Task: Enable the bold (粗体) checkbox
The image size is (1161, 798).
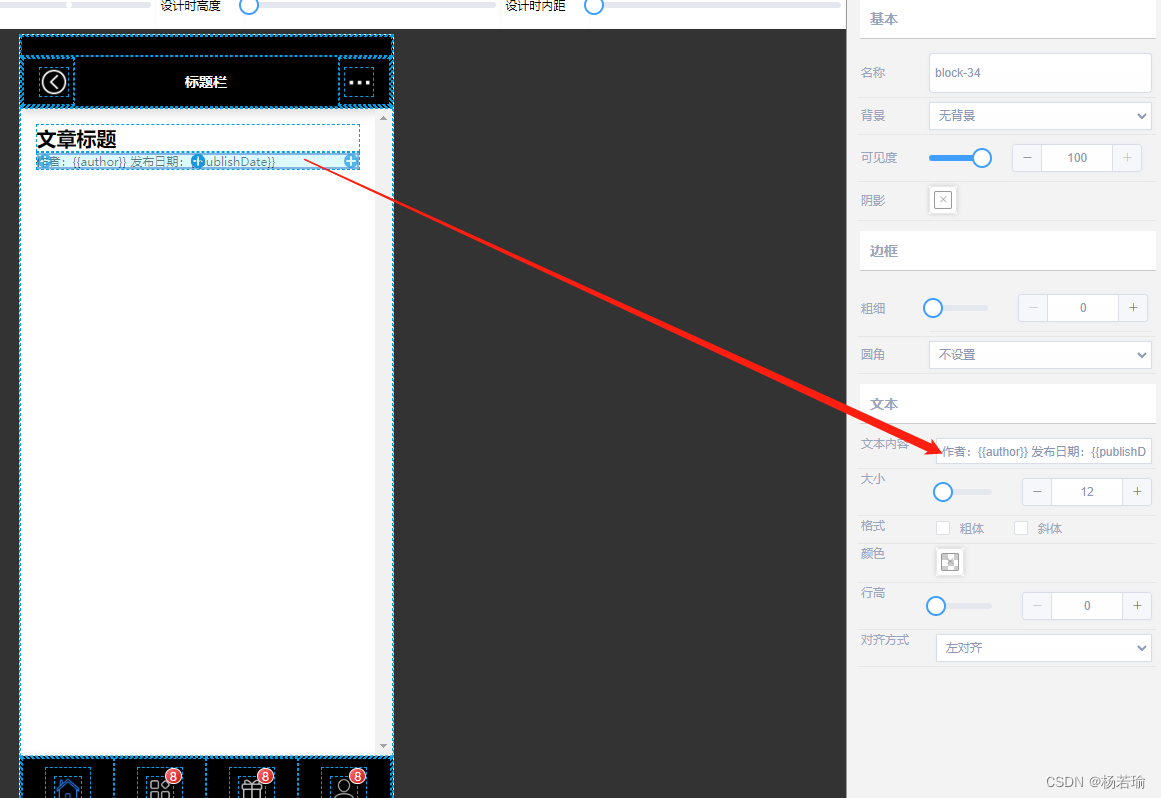Action: tap(942, 528)
